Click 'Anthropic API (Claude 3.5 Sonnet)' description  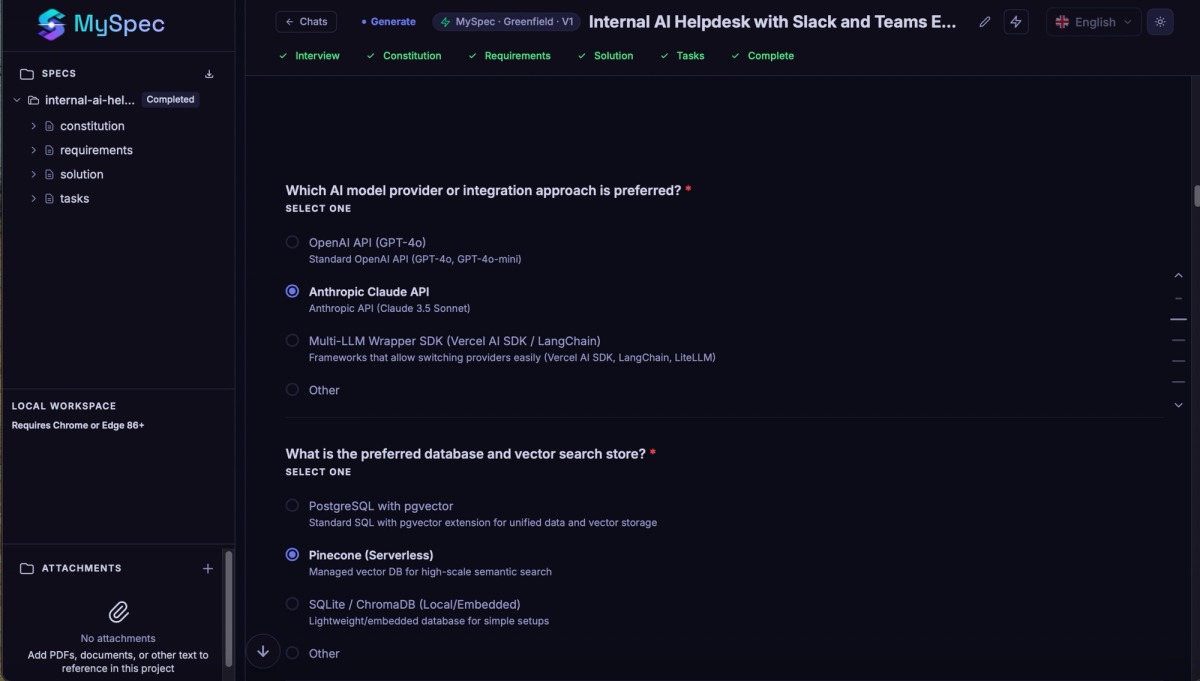(389, 308)
